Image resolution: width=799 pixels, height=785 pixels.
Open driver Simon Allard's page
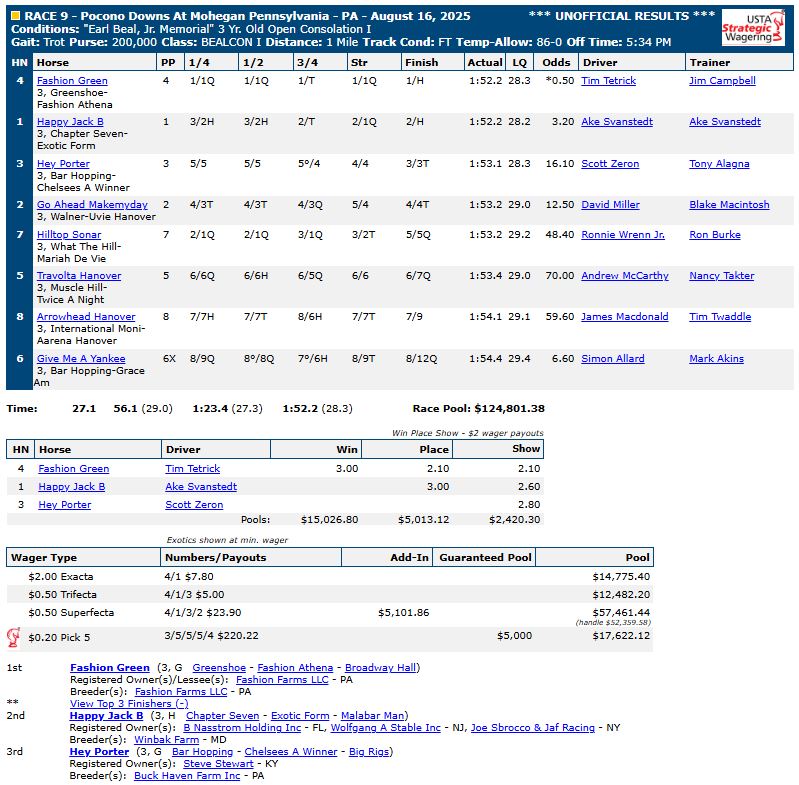click(x=612, y=359)
